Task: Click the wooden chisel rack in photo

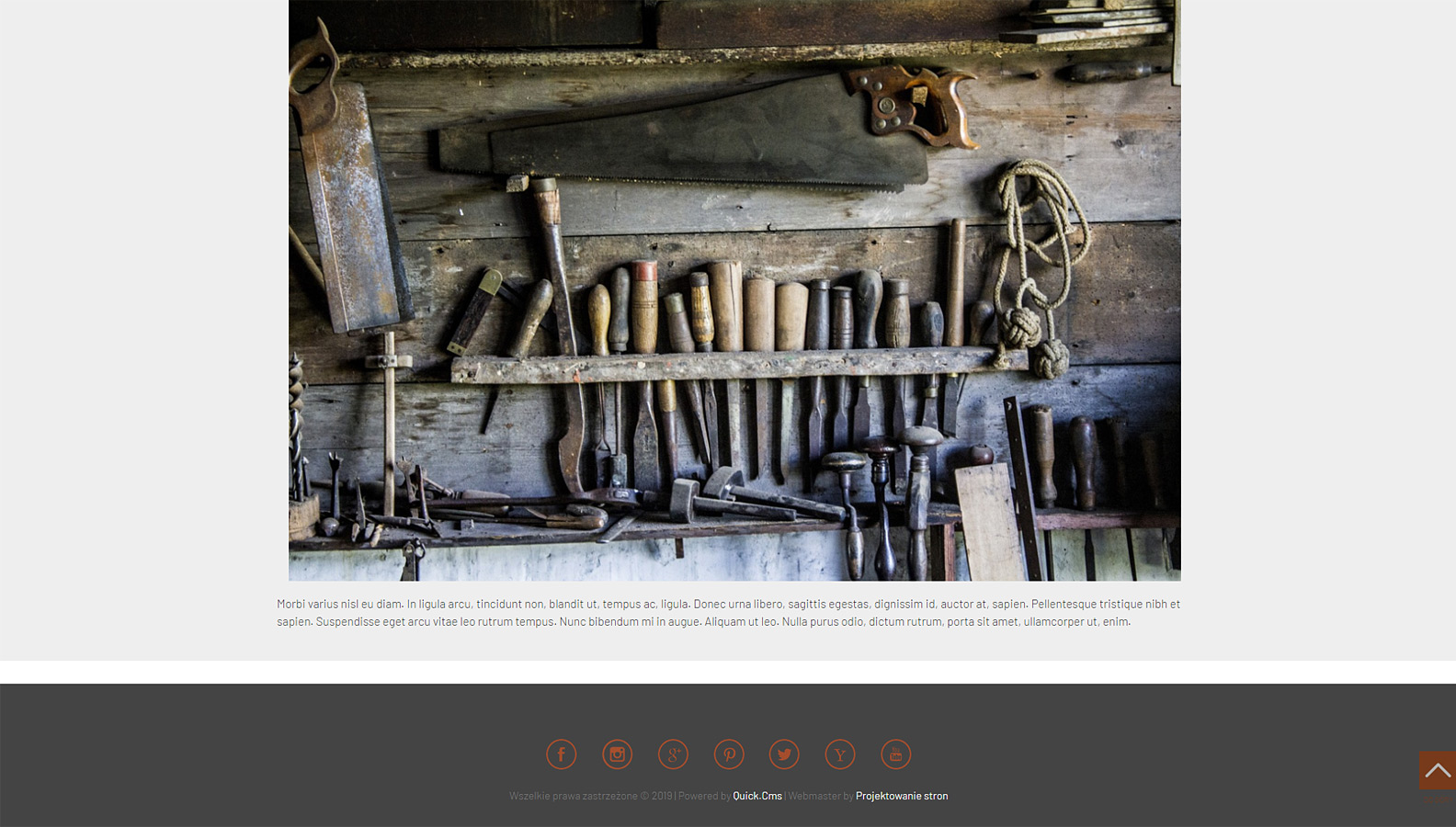Action: pos(735,367)
